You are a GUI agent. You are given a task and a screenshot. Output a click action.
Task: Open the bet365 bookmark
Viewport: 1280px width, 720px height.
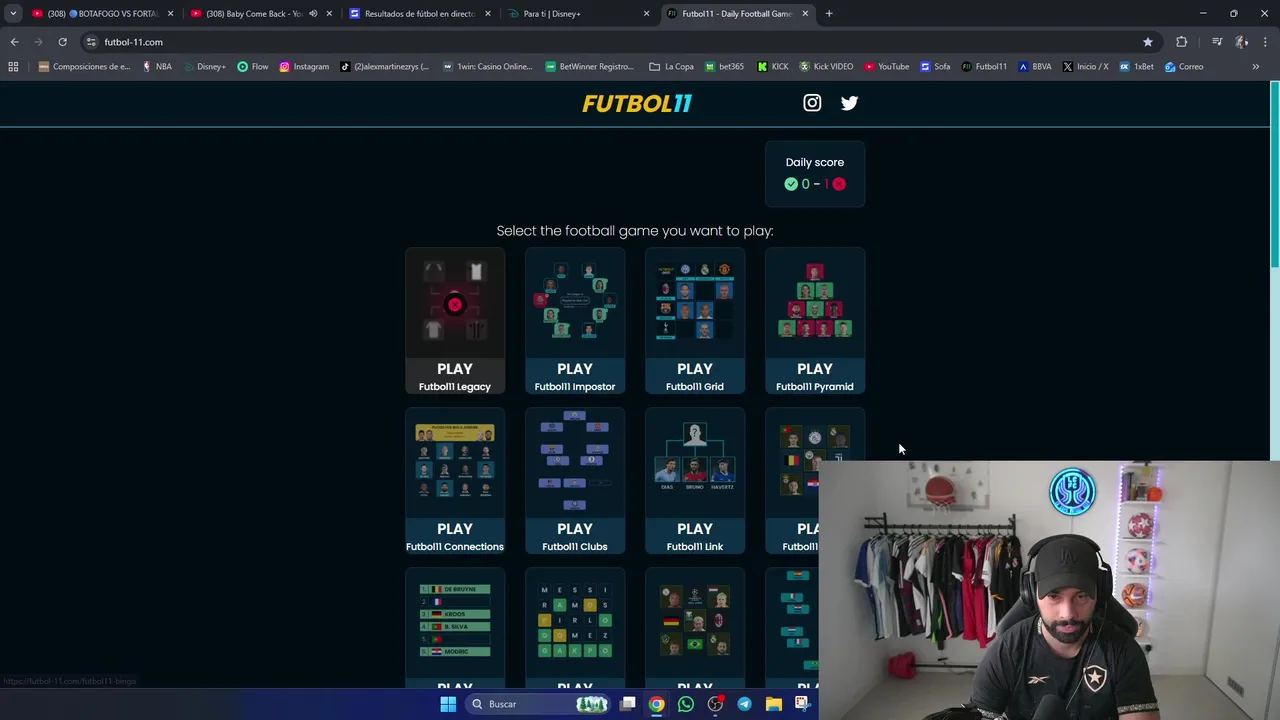(x=725, y=67)
